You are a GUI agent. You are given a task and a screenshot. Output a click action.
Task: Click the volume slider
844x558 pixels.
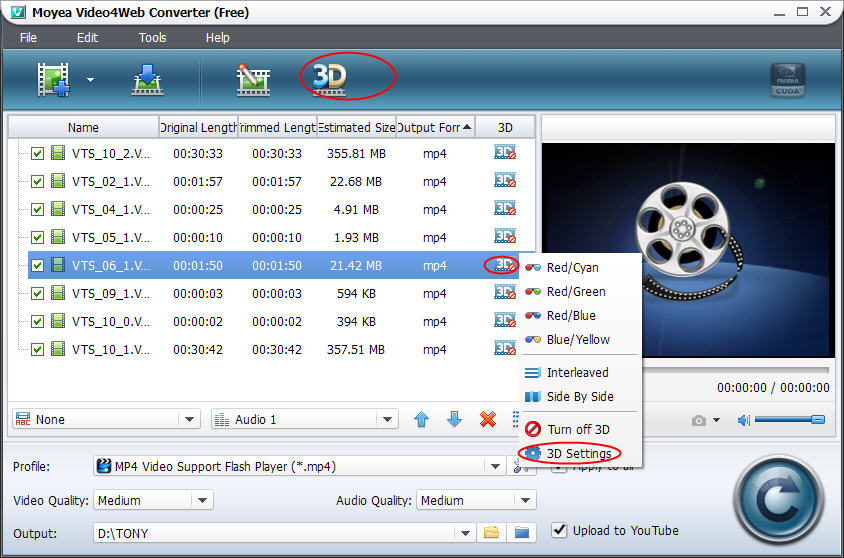tap(790, 420)
